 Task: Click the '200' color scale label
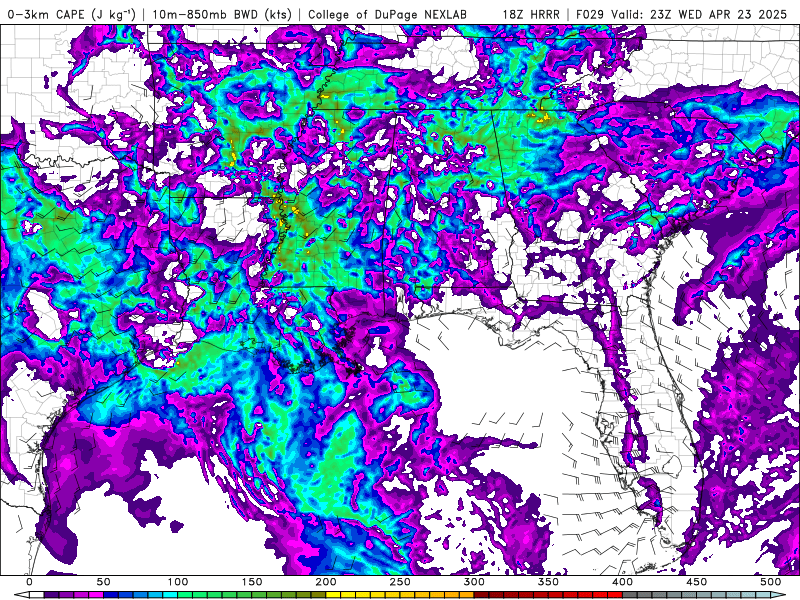[x=326, y=582]
